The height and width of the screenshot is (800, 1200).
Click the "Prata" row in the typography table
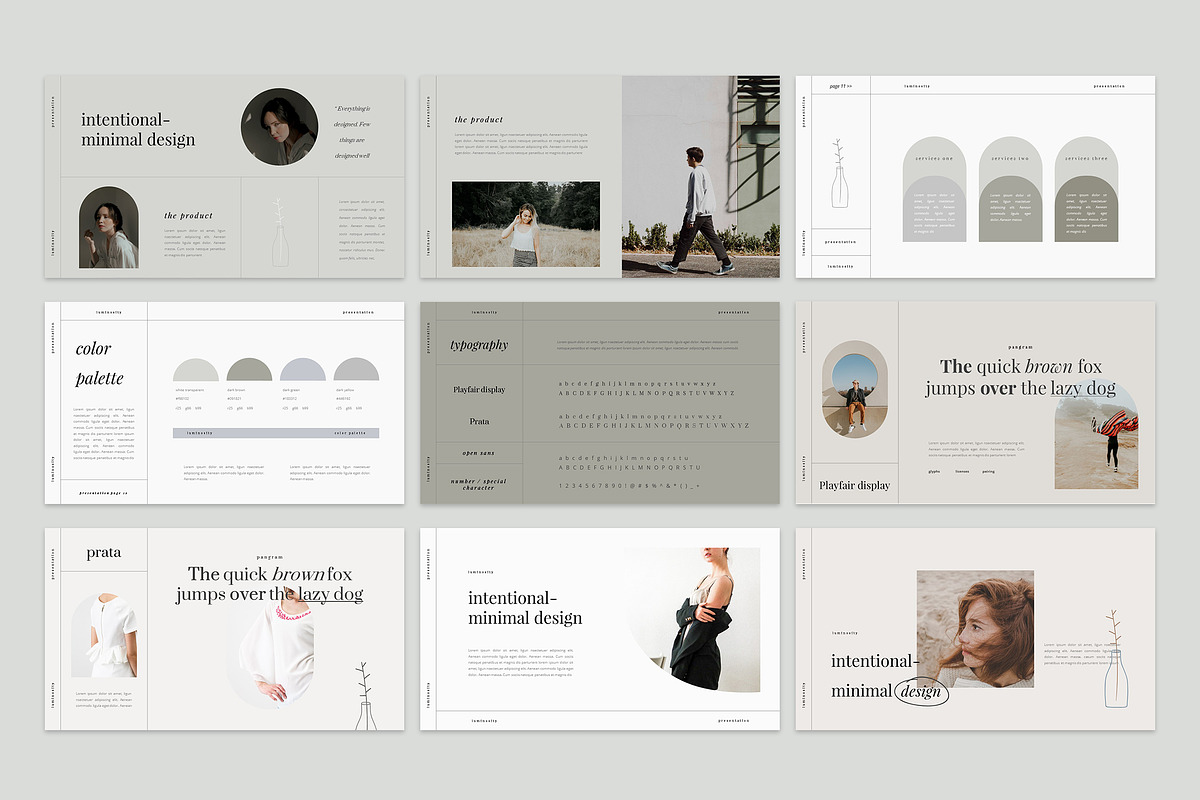(x=479, y=421)
